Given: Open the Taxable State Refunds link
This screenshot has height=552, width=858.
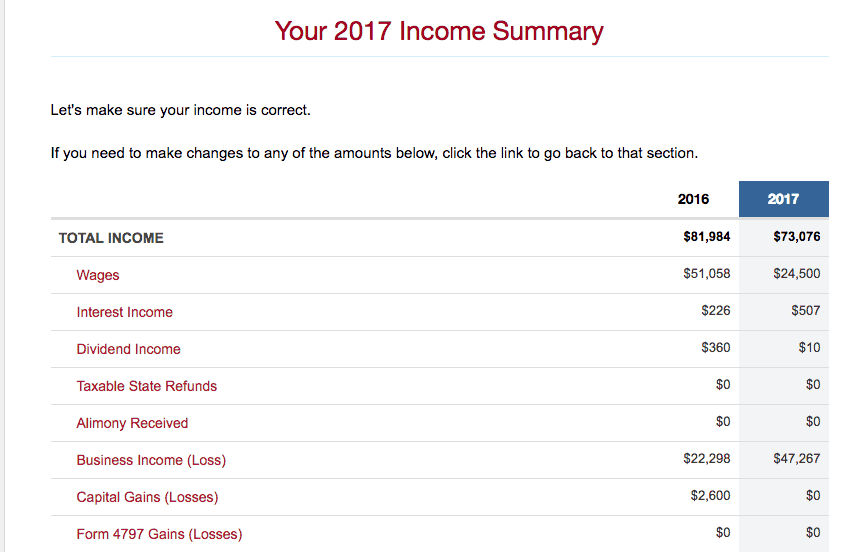Looking at the screenshot, I should tap(146, 386).
